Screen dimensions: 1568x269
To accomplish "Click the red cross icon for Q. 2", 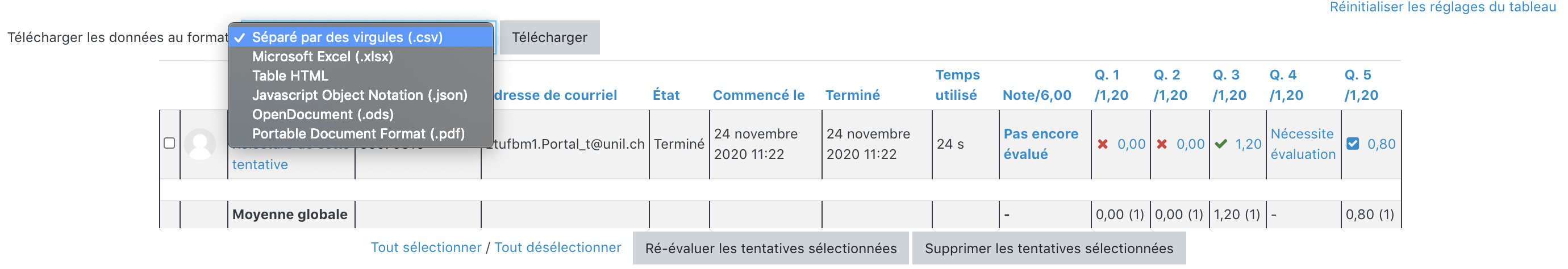I will (1161, 144).
